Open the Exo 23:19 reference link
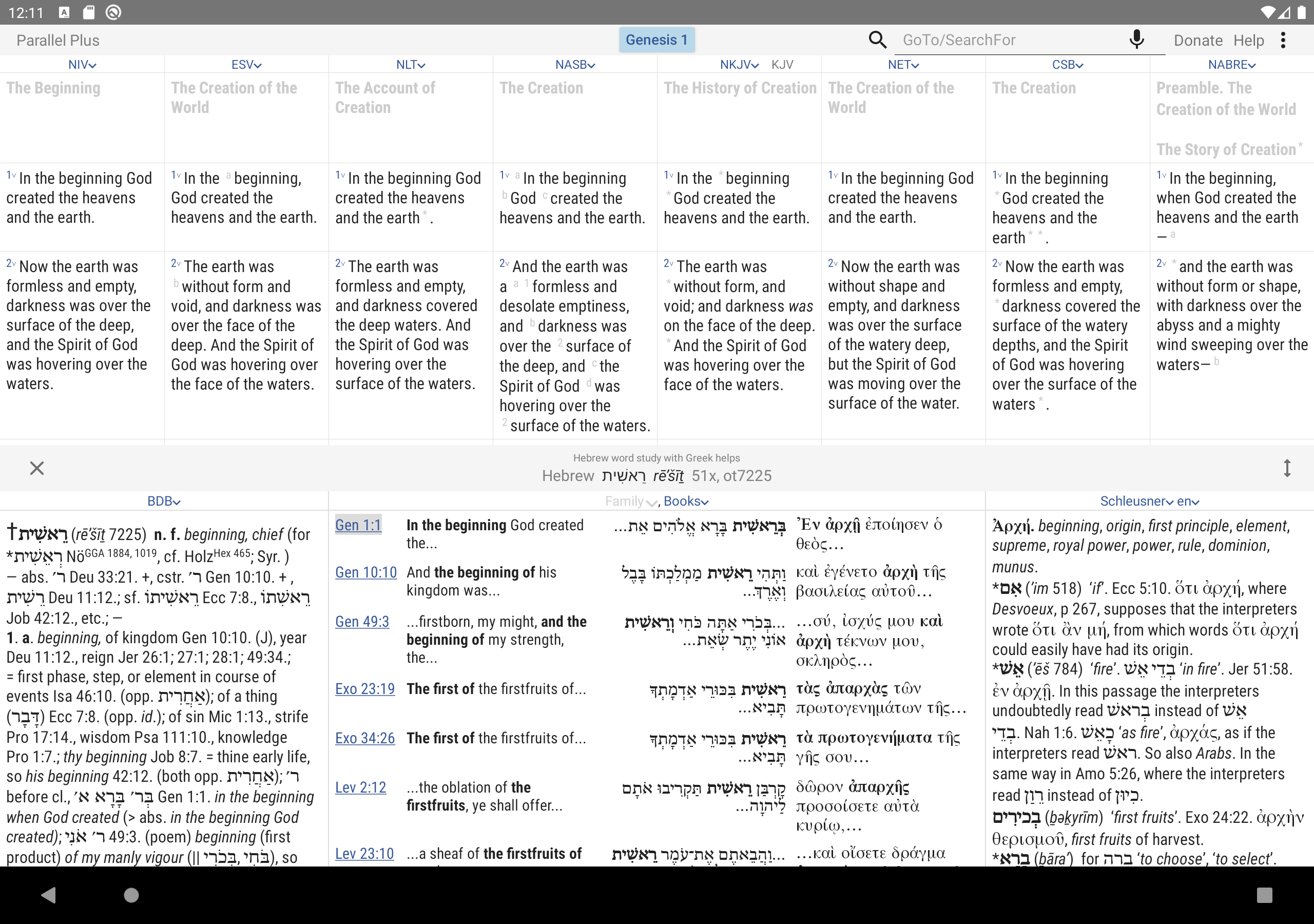 pyautogui.click(x=365, y=688)
